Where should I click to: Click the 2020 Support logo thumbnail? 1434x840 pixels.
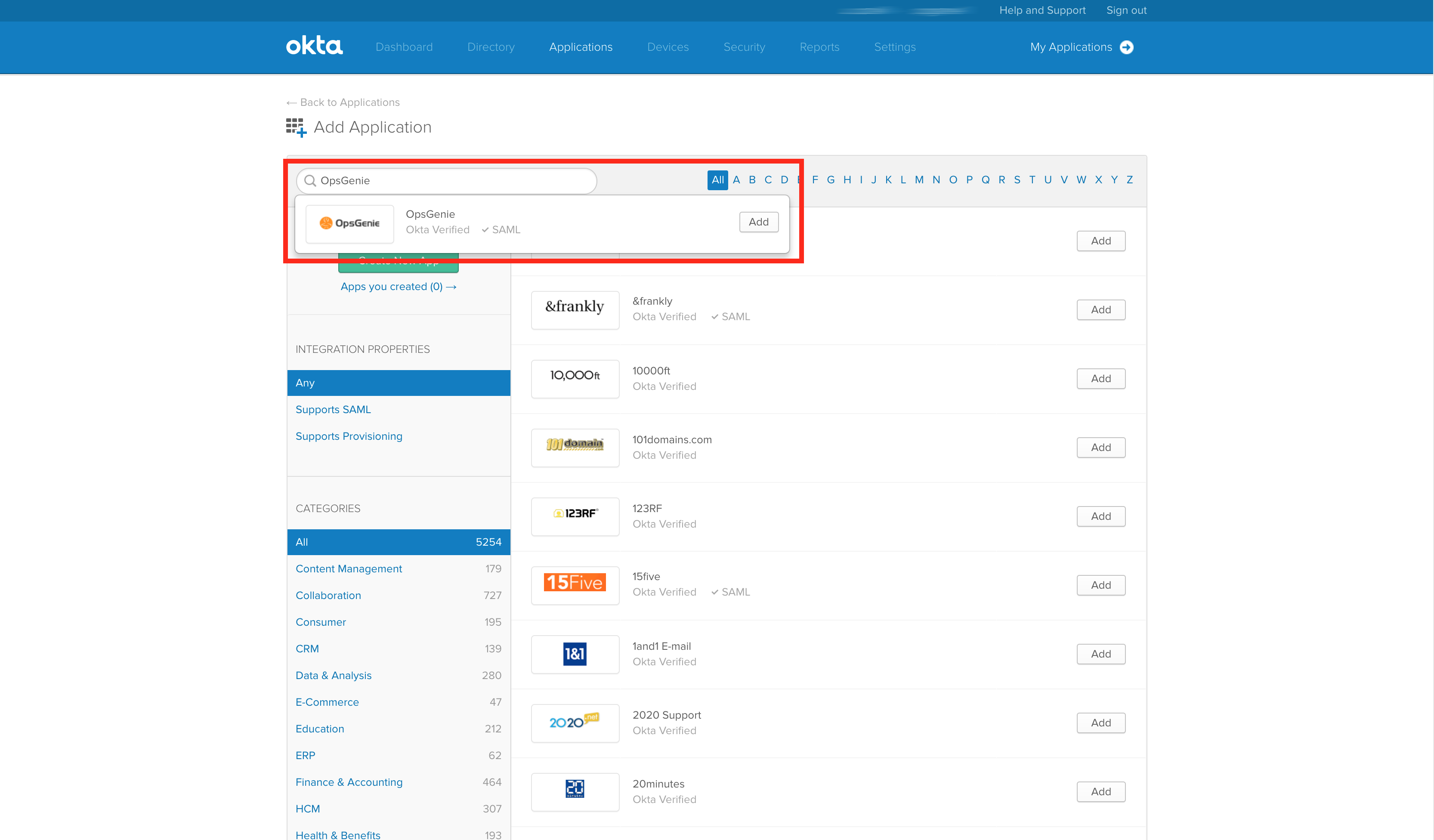[x=575, y=722]
